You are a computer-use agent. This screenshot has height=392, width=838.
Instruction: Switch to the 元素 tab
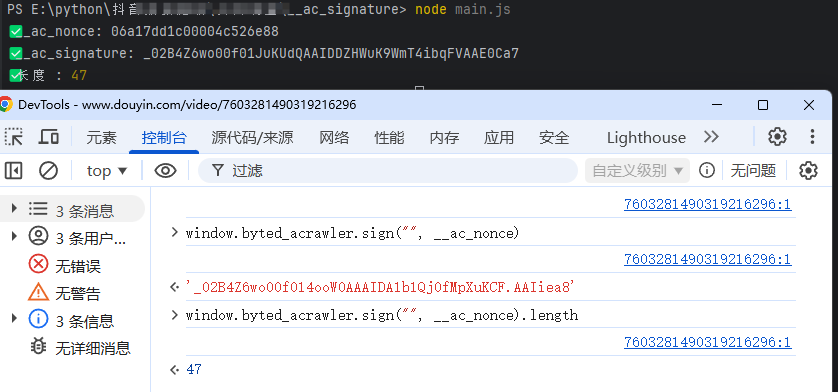[x=102, y=137]
